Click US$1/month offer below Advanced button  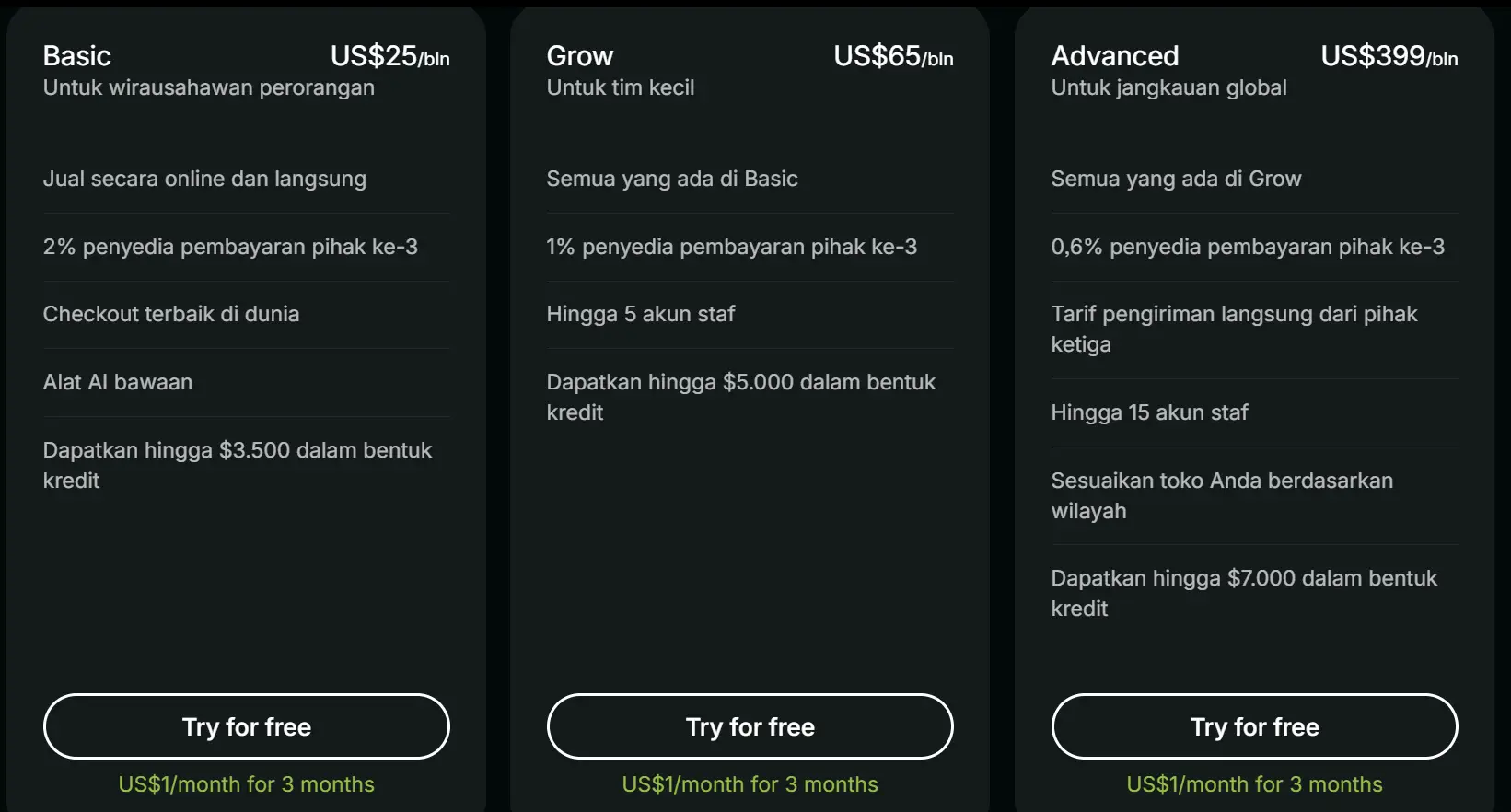point(1254,784)
